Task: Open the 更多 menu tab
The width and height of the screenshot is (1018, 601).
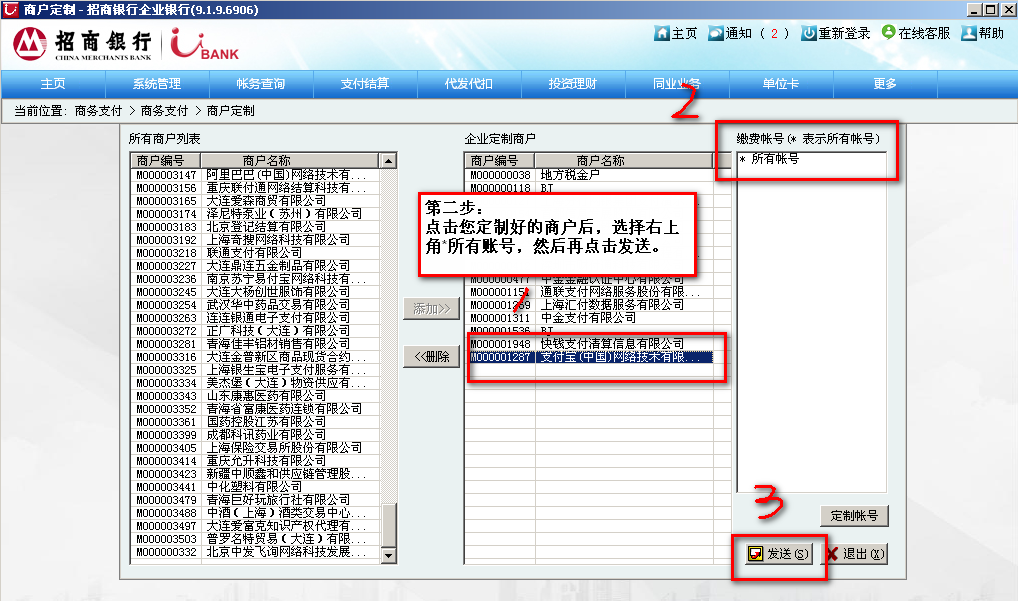Action: [885, 84]
